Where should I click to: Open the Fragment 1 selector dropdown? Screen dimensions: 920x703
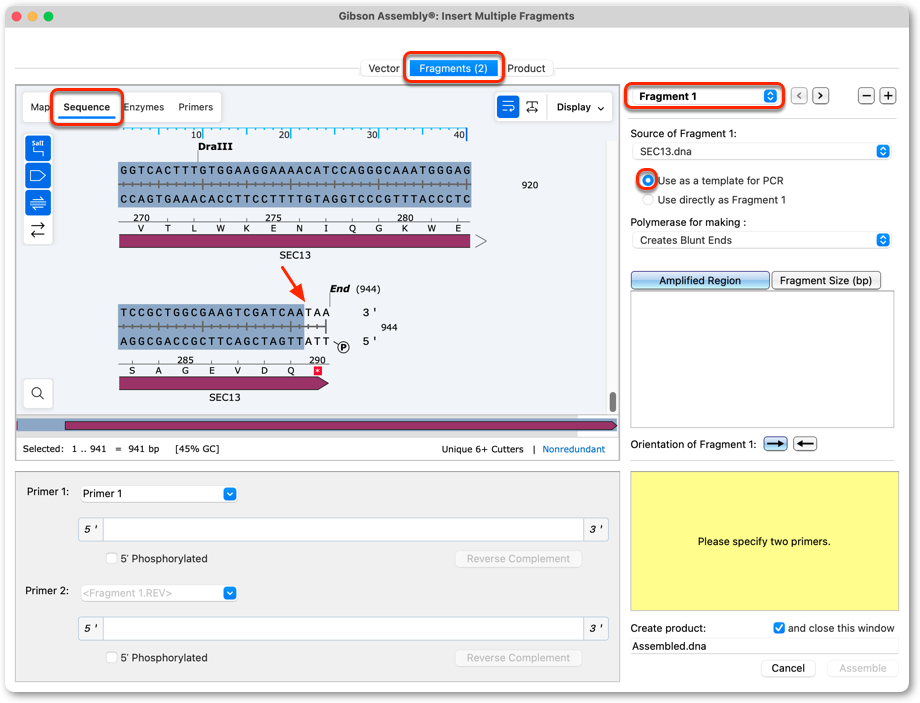click(x=704, y=96)
